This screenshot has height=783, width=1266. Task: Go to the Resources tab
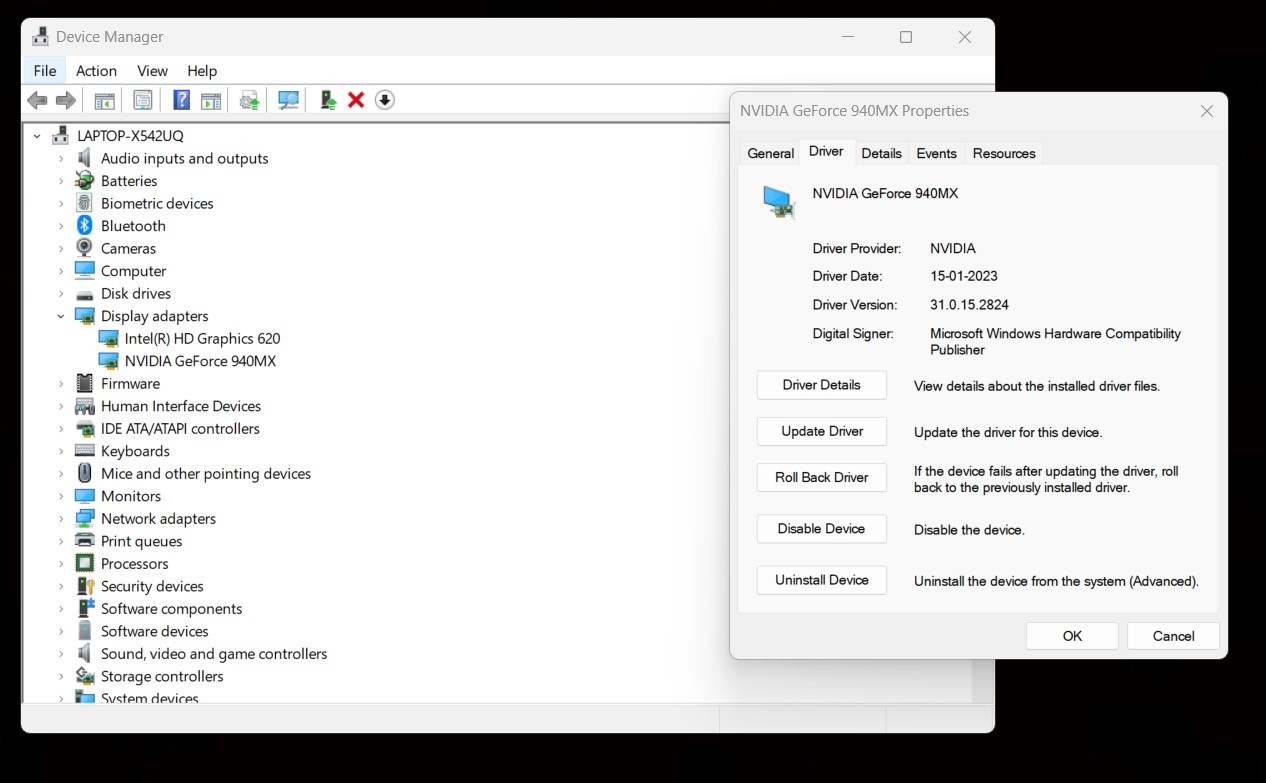point(1004,153)
